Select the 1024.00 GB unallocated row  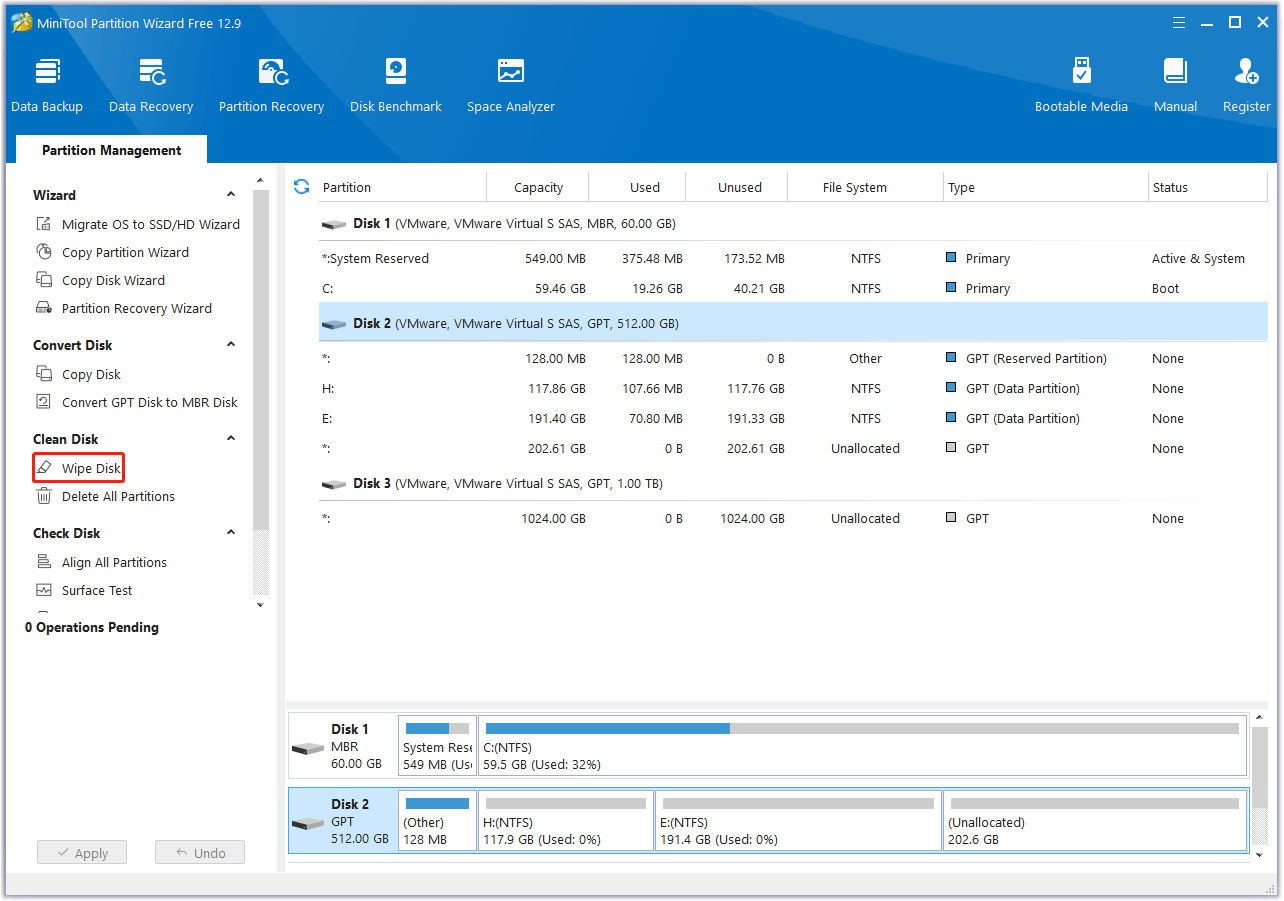coord(793,519)
